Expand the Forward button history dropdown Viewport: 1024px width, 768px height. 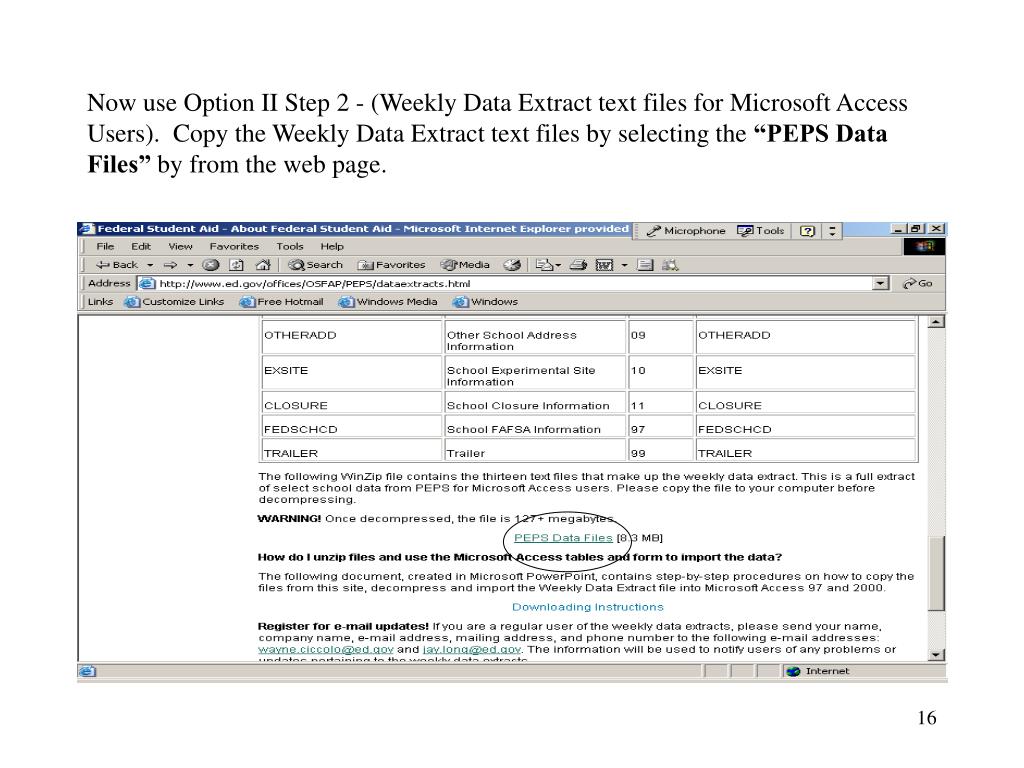(190, 265)
